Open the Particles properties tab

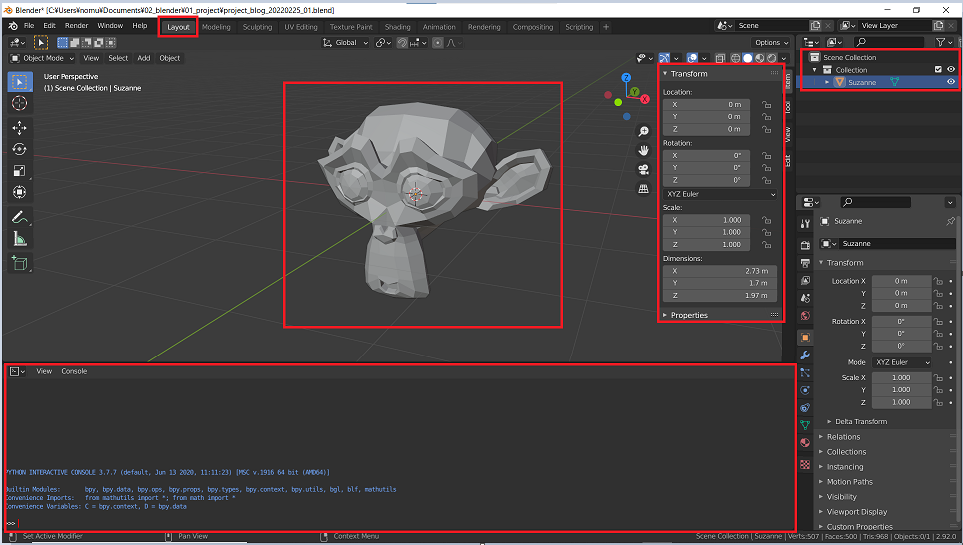coord(805,372)
